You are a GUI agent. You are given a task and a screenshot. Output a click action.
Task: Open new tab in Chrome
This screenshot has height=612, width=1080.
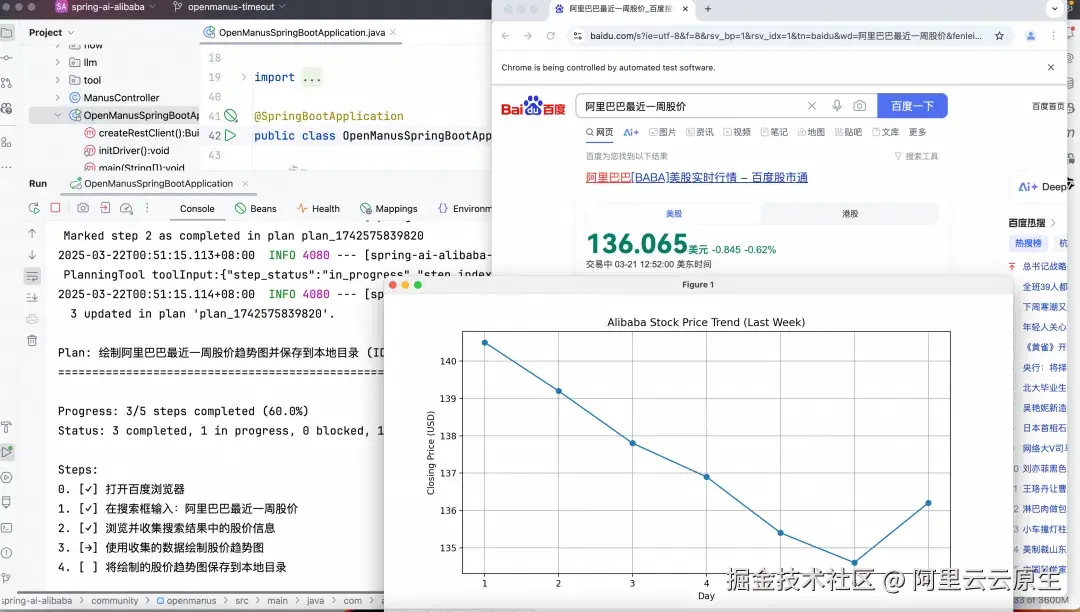click(707, 9)
